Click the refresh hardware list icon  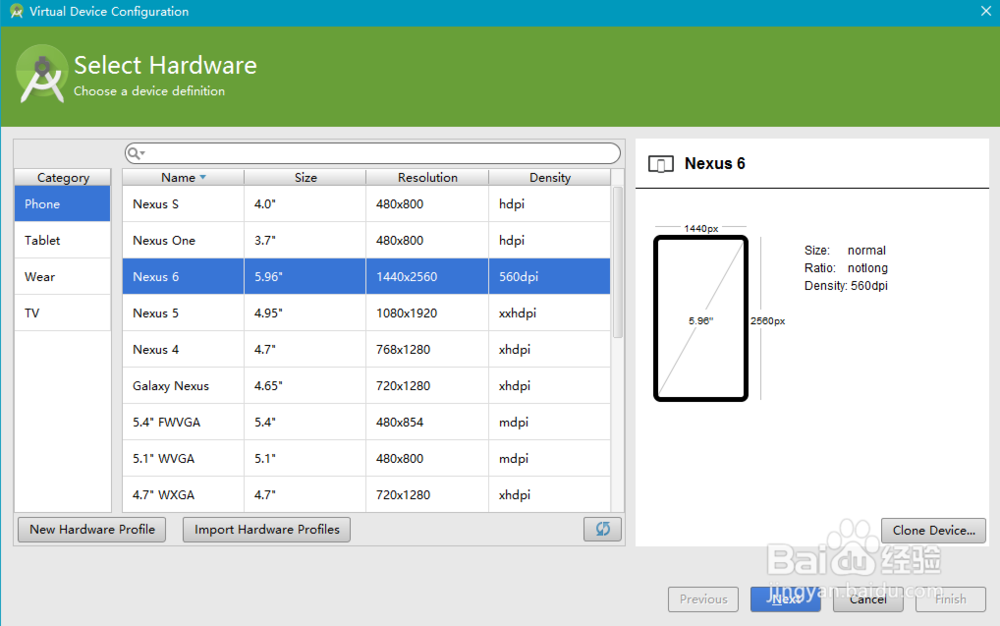coord(602,529)
